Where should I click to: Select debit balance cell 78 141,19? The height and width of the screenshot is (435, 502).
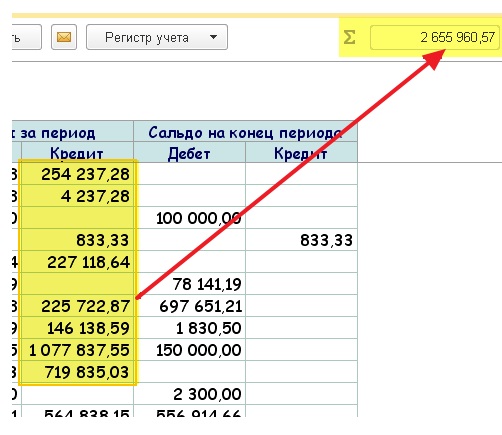click(189, 284)
